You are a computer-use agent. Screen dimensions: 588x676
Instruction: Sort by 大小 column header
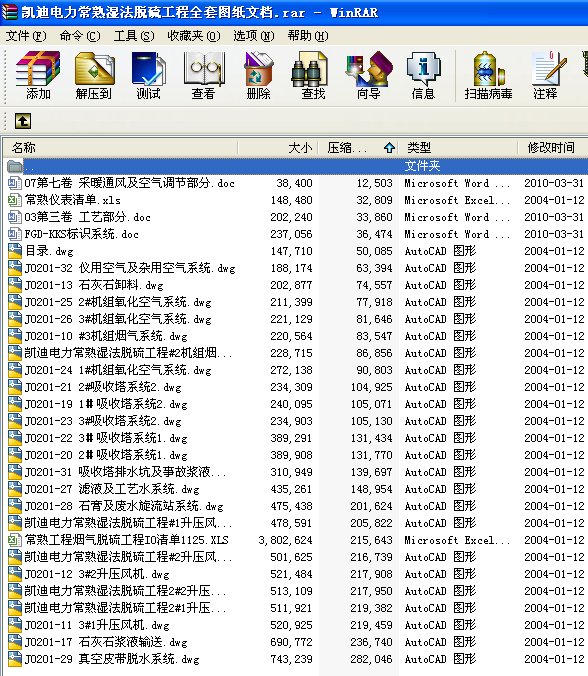pos(278,148)
